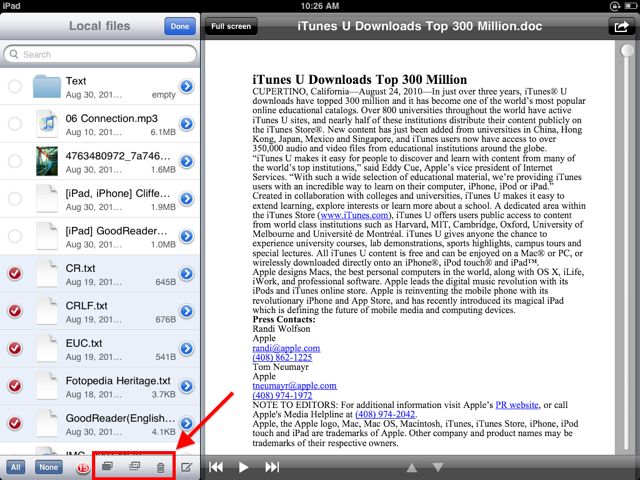The image size is (640, 480).
Task: Tap the EUC.txt document icon
Action: point(47,349)
